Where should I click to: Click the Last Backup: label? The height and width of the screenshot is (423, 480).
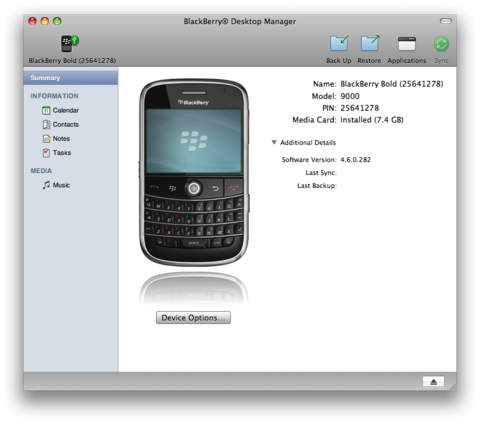tap(317, 186)
